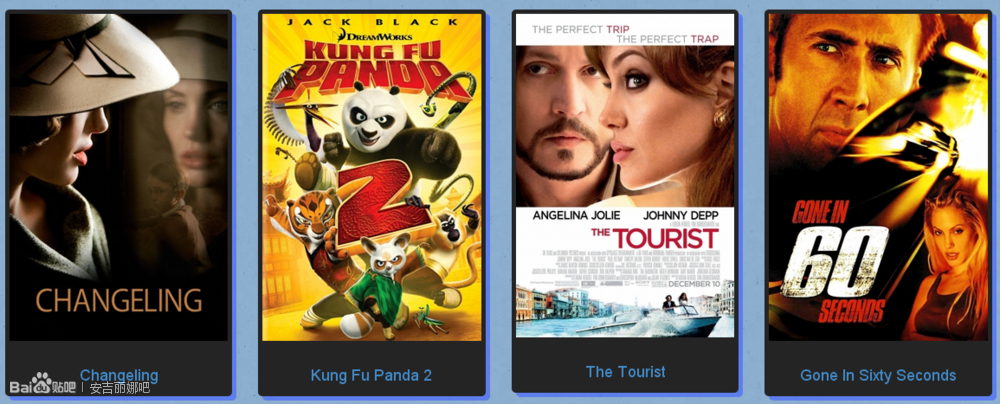Image resolution: width=1000 pixels, height=404 pixels.
Task: Click the Kung Fu Panda 2 title link
Action: point(371,375)
